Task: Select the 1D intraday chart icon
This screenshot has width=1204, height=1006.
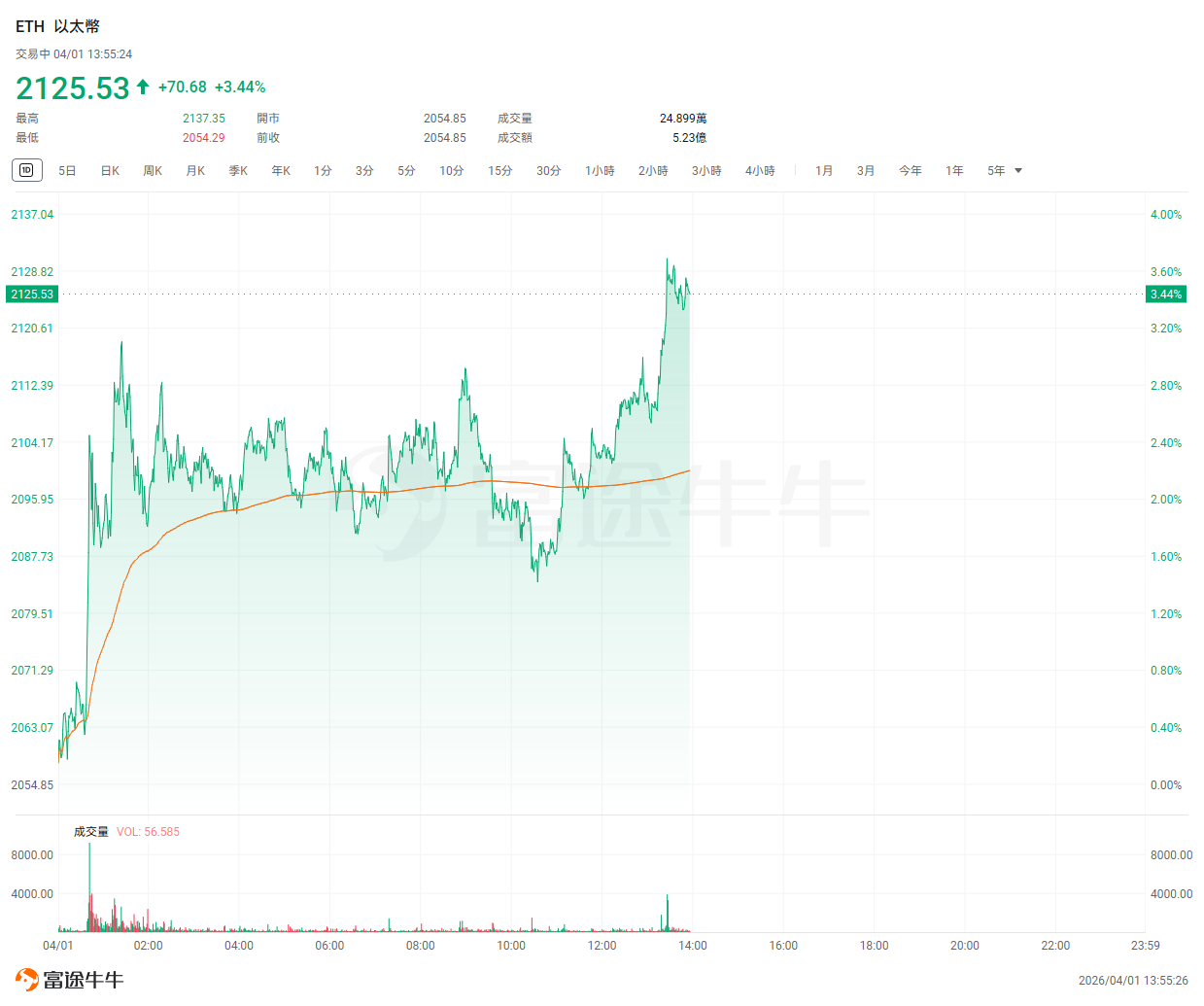Action: (x=26, y=170)
